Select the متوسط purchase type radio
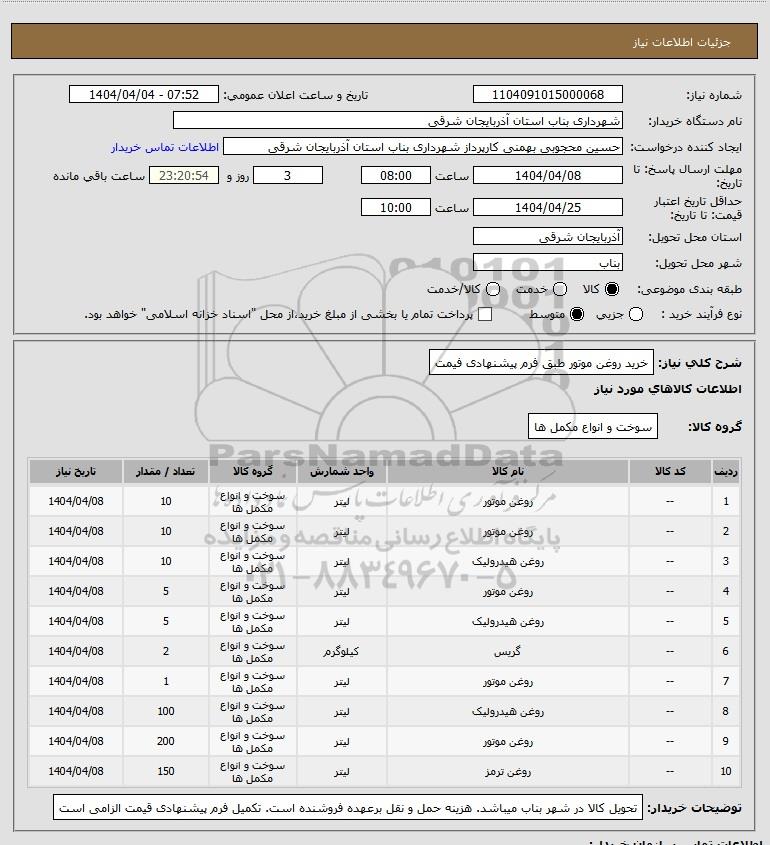Image resolution: width=770 pixels, height=845 pixels. tap(577, 314)
